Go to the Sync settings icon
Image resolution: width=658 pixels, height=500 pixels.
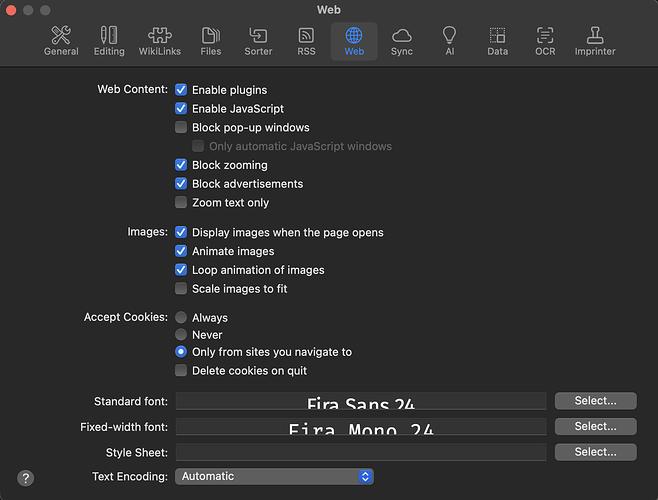(401, 41)
